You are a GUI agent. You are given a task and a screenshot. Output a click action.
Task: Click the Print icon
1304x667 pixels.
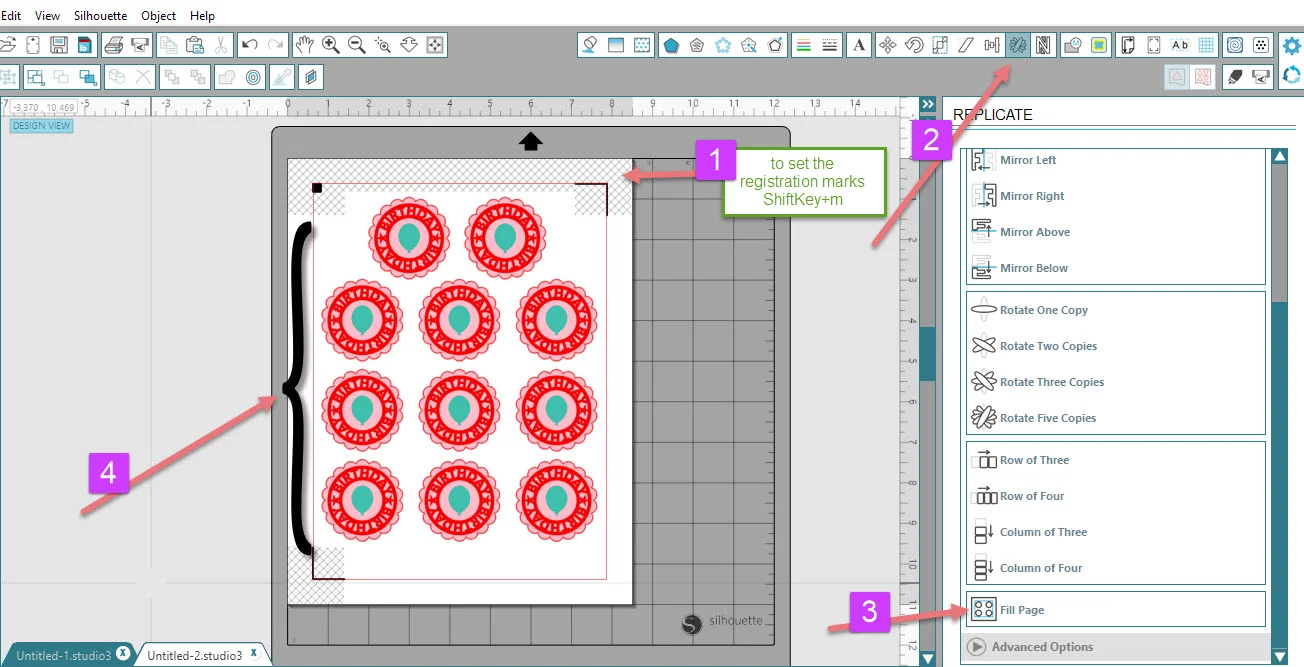114,45
